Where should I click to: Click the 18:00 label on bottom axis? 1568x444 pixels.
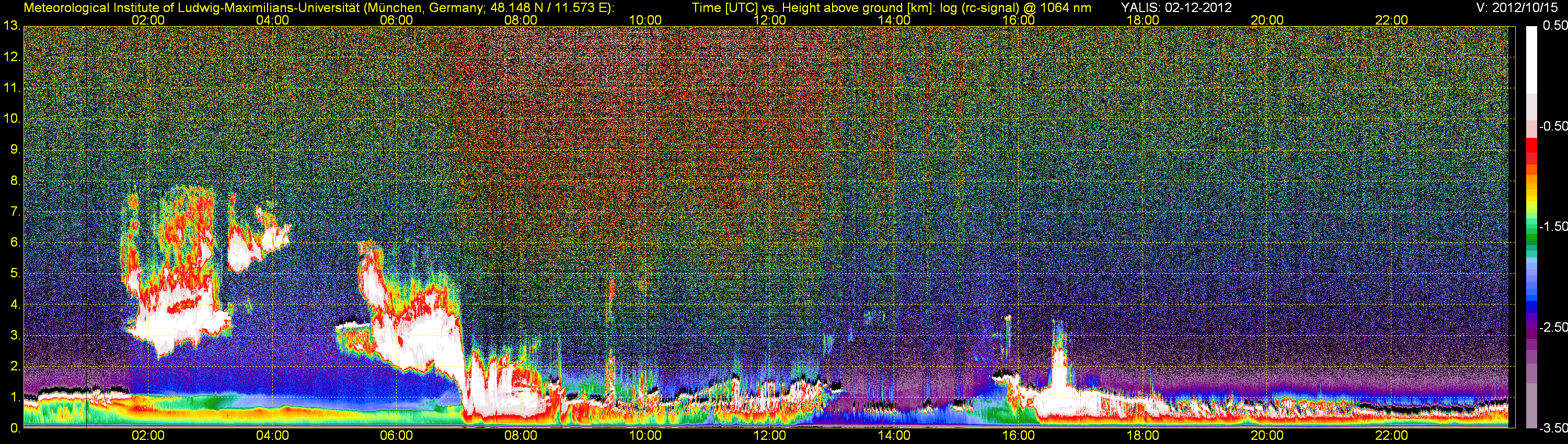coord(1143,436)
